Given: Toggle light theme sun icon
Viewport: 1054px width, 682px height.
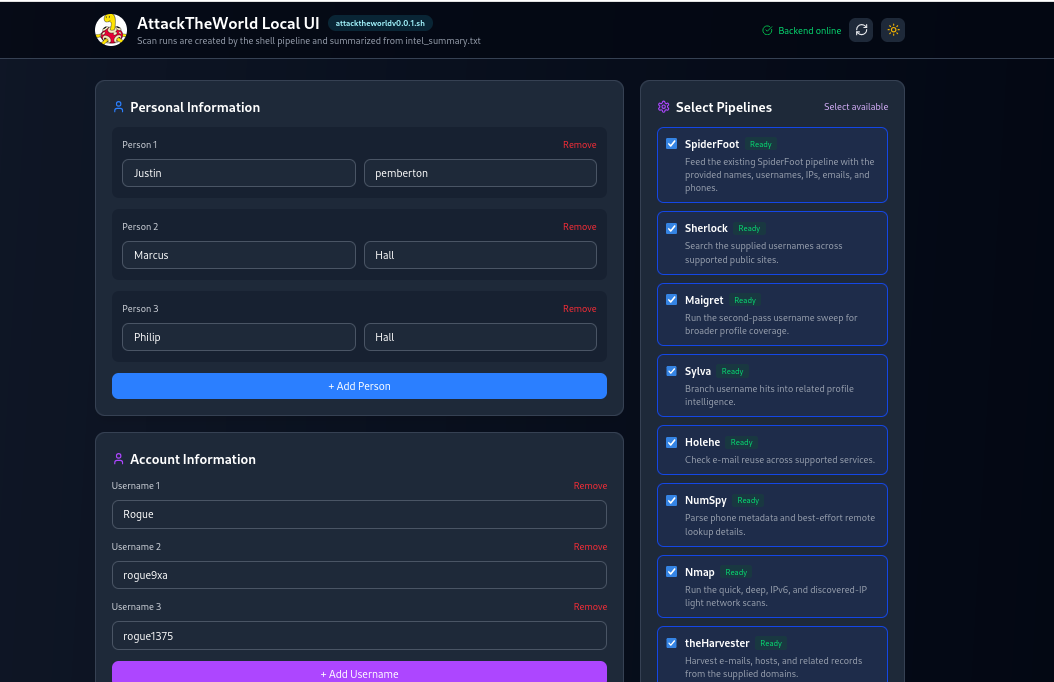Looking at the screenshot, I should [893, 30].
